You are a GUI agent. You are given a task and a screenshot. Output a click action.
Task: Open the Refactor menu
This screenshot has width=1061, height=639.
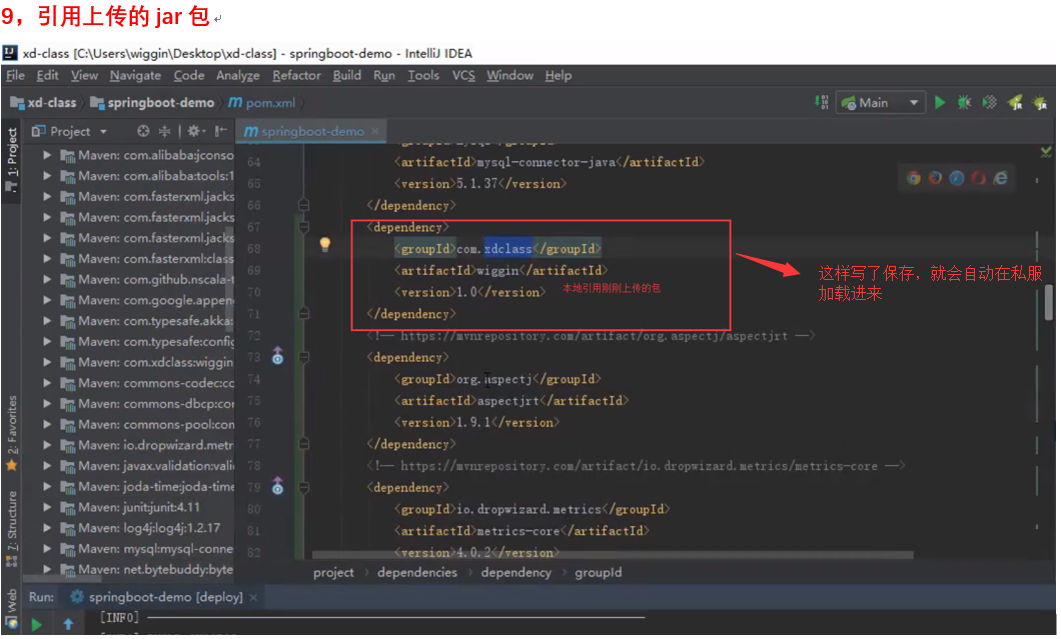[x=296, y=75]
